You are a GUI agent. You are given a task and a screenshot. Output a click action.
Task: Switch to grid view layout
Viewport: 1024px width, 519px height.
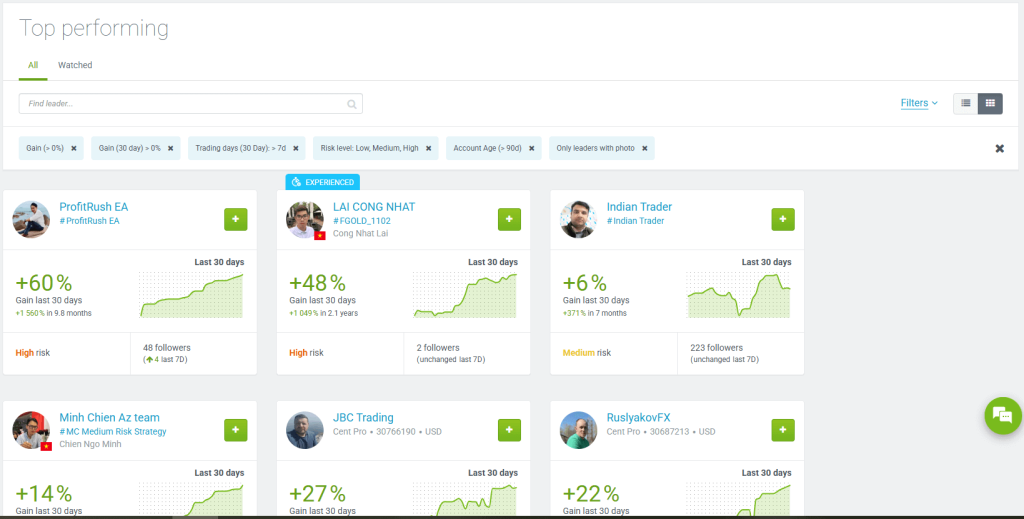[x=990, y=103]
